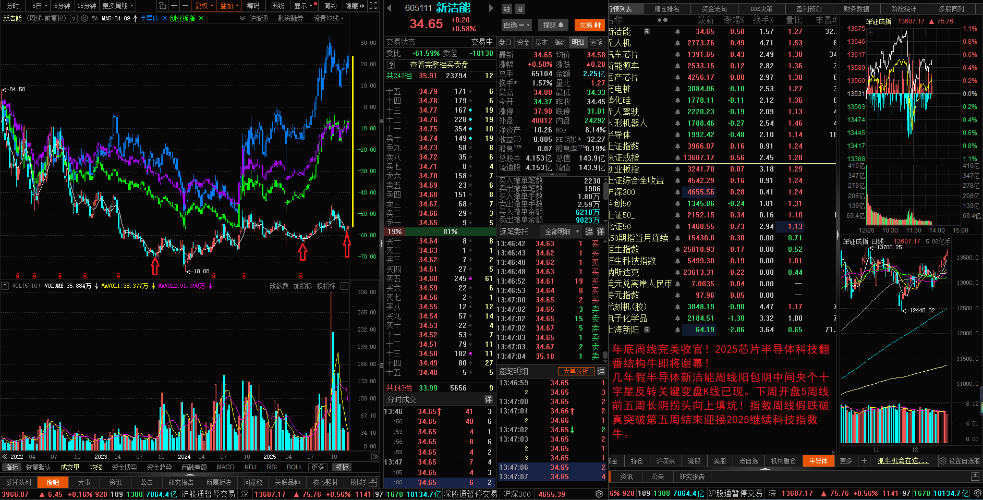983x500 pixels.
Task: Switch to the 明细 tab in quote panel
Action: tap(577, 43)
